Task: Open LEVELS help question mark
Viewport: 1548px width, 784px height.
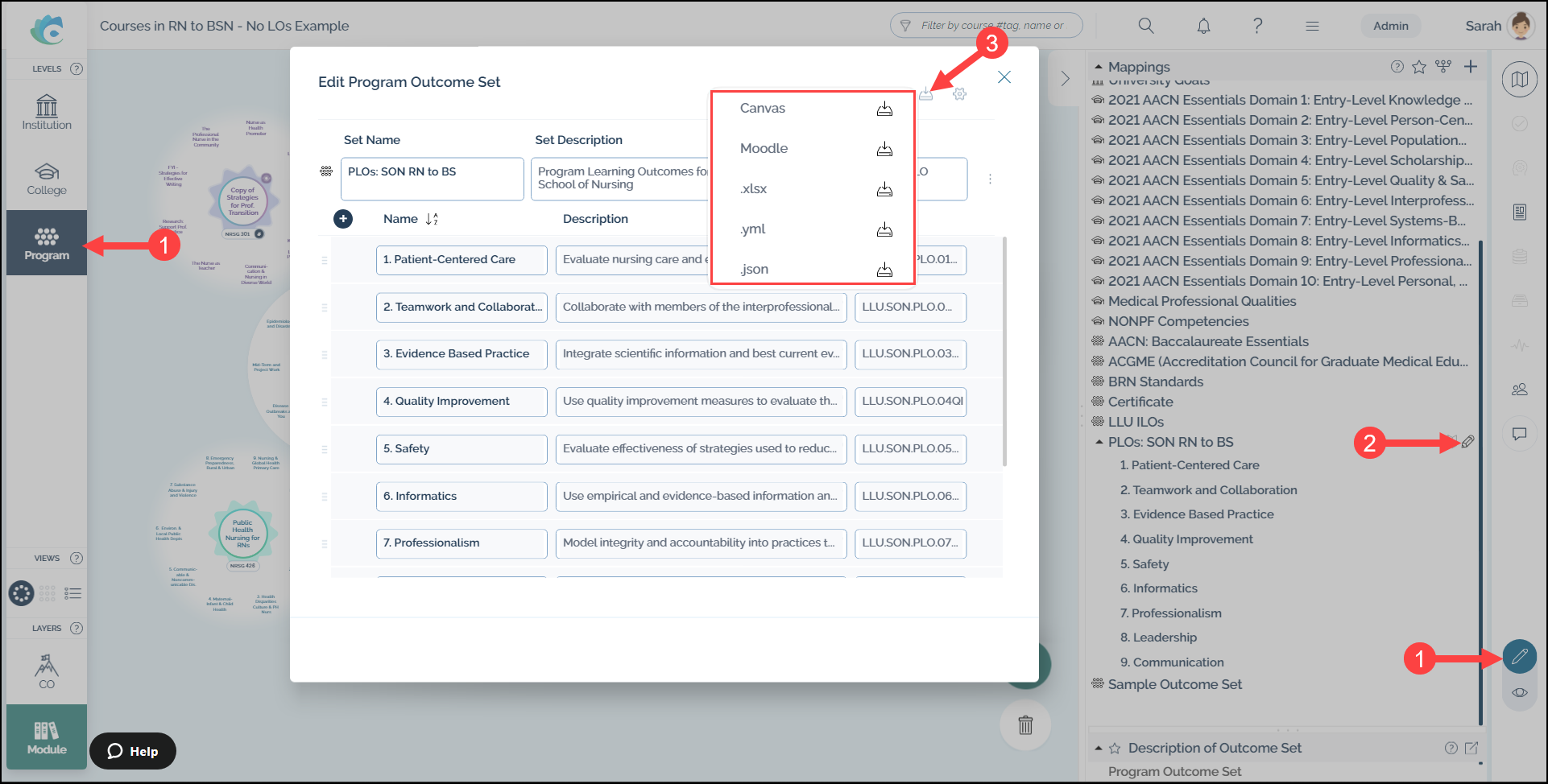Action: 77,69
